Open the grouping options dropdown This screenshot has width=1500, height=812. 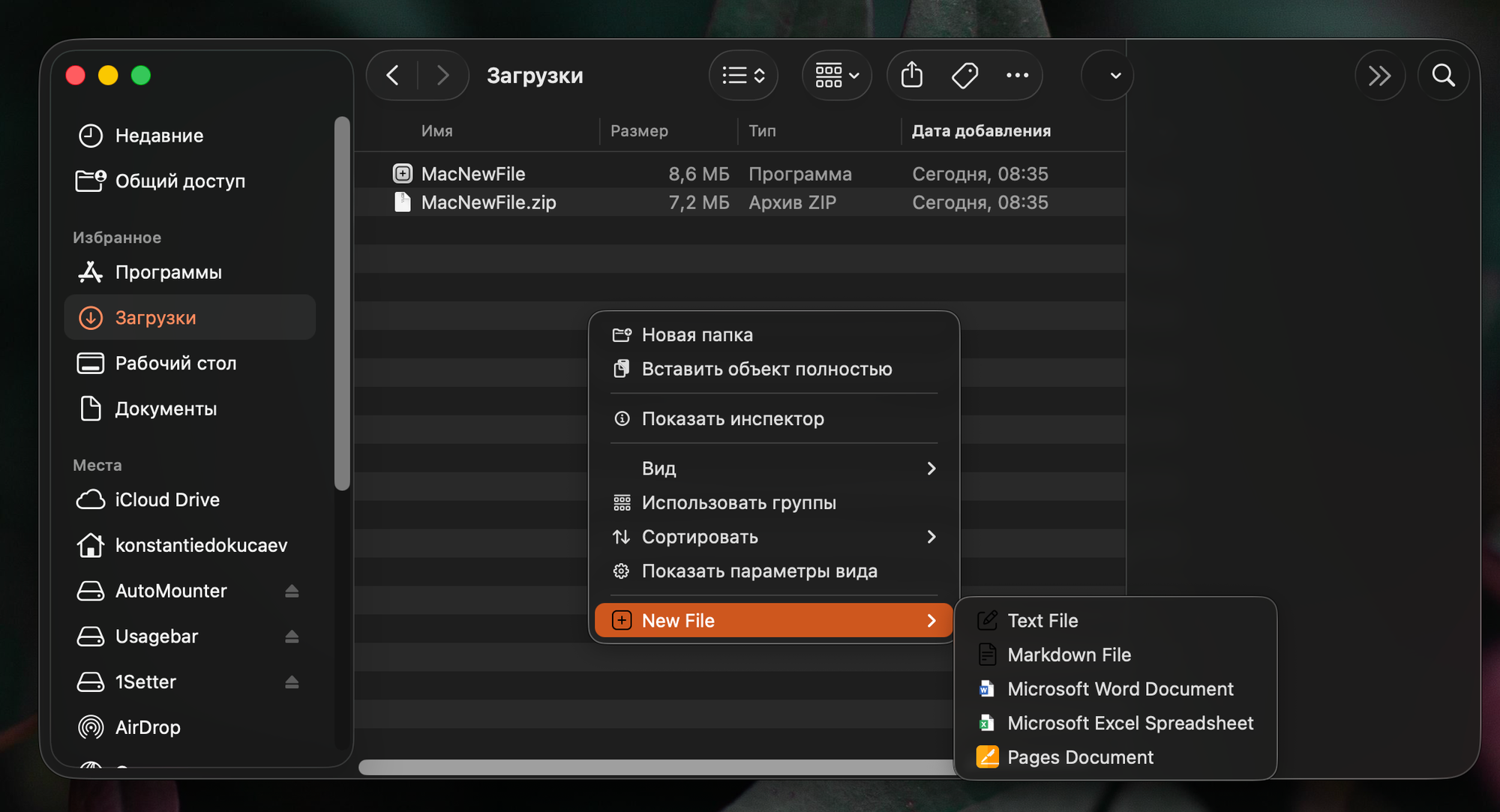coord(836,75)
